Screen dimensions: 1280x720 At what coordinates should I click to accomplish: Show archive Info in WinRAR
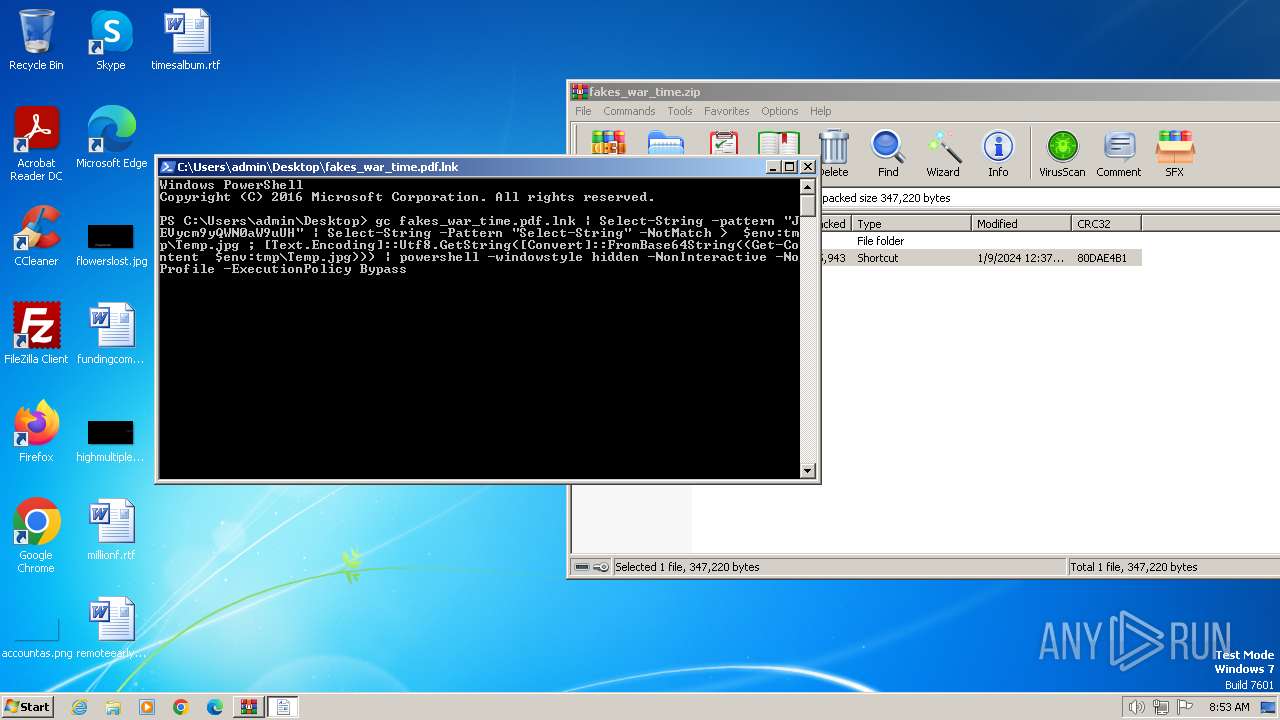998,154
